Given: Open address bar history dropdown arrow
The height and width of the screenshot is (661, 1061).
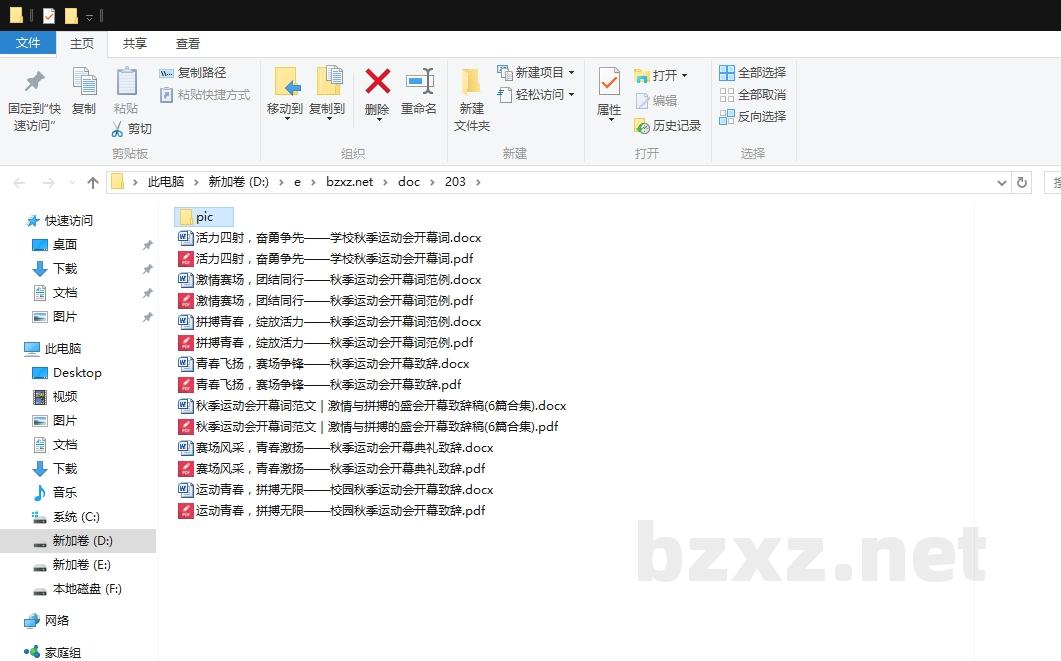Looking at the screenshot, I should tap(1003, 182).
